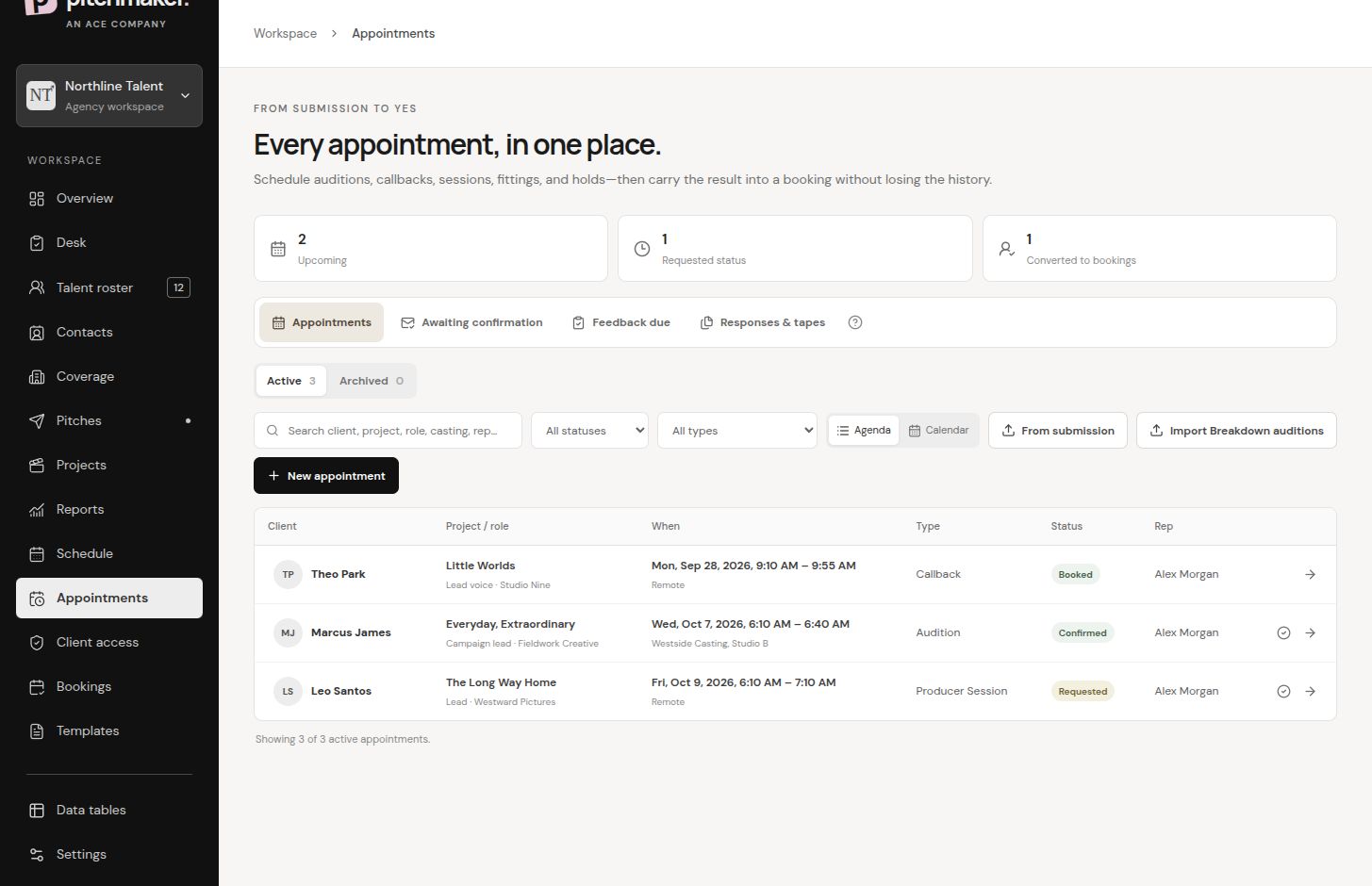This screenshot has height=886, width=1372.
Task: Click the checkmark circle icon for Leo Santos
Action: pos(1283,691)
